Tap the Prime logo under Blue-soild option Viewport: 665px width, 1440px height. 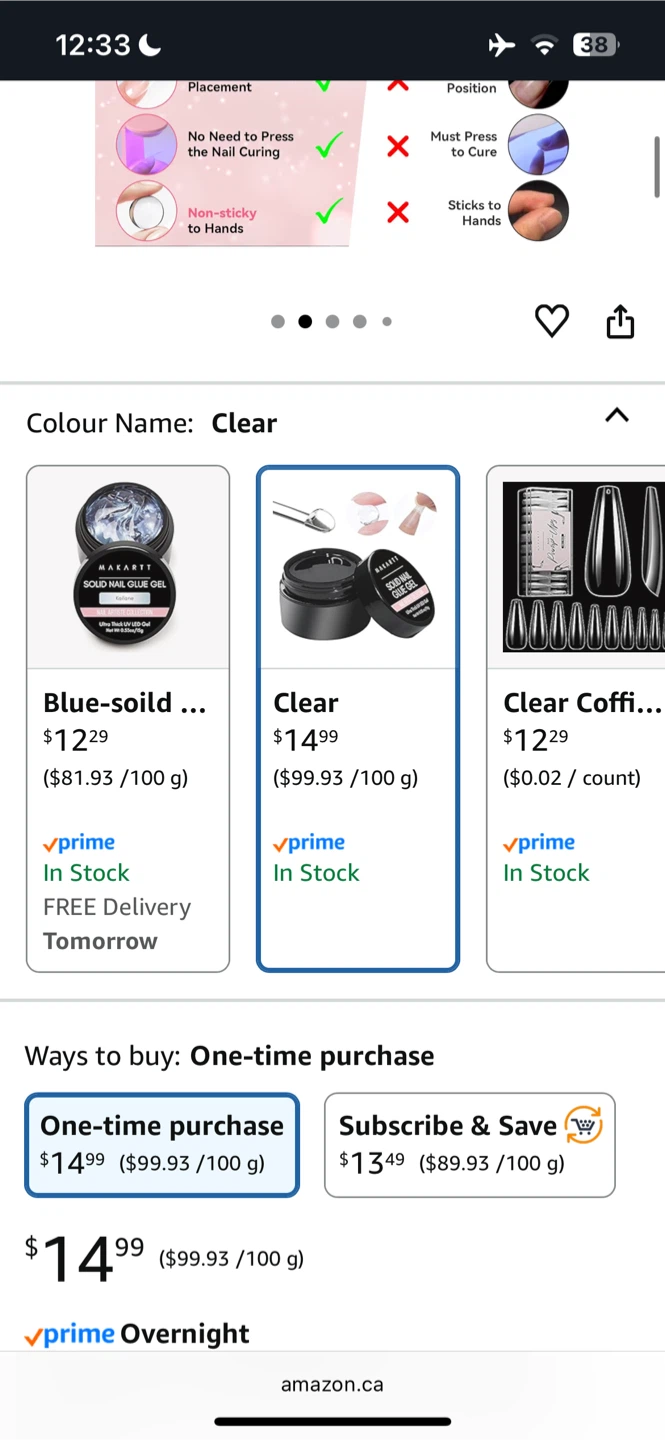click(x=79, y=843)
